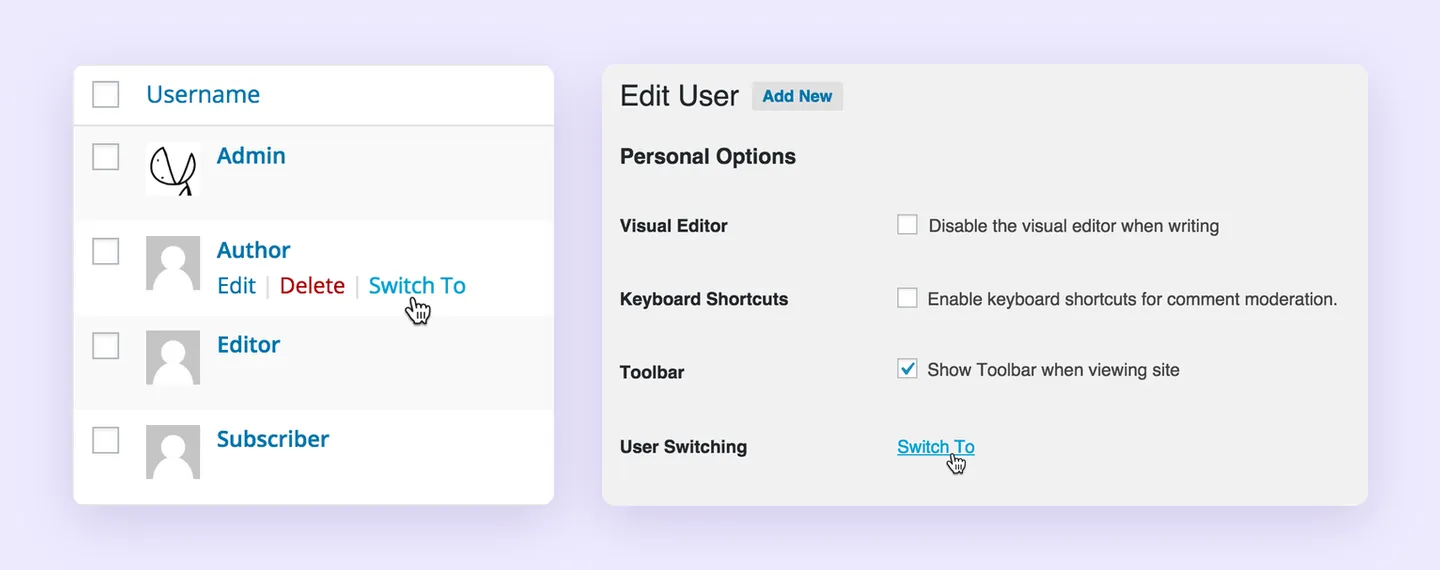Screen dimensions: 1440x570
Task: Open the Subscriber user profile link
Action: (273, 439)
